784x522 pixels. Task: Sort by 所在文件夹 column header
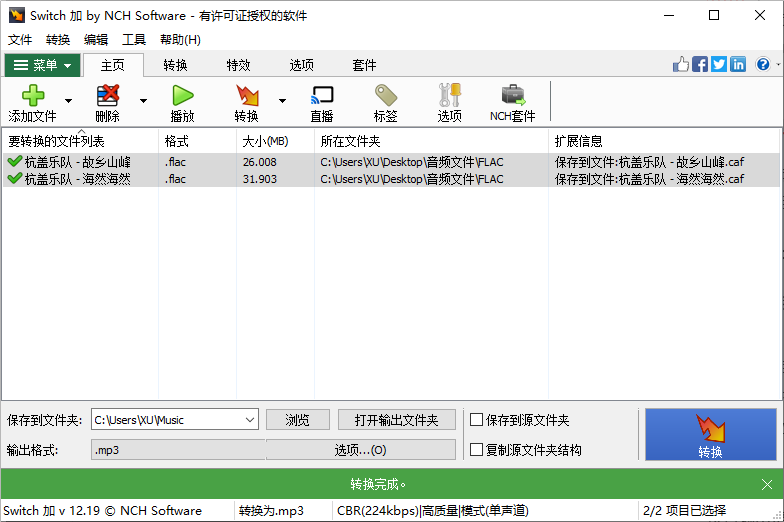432,141
